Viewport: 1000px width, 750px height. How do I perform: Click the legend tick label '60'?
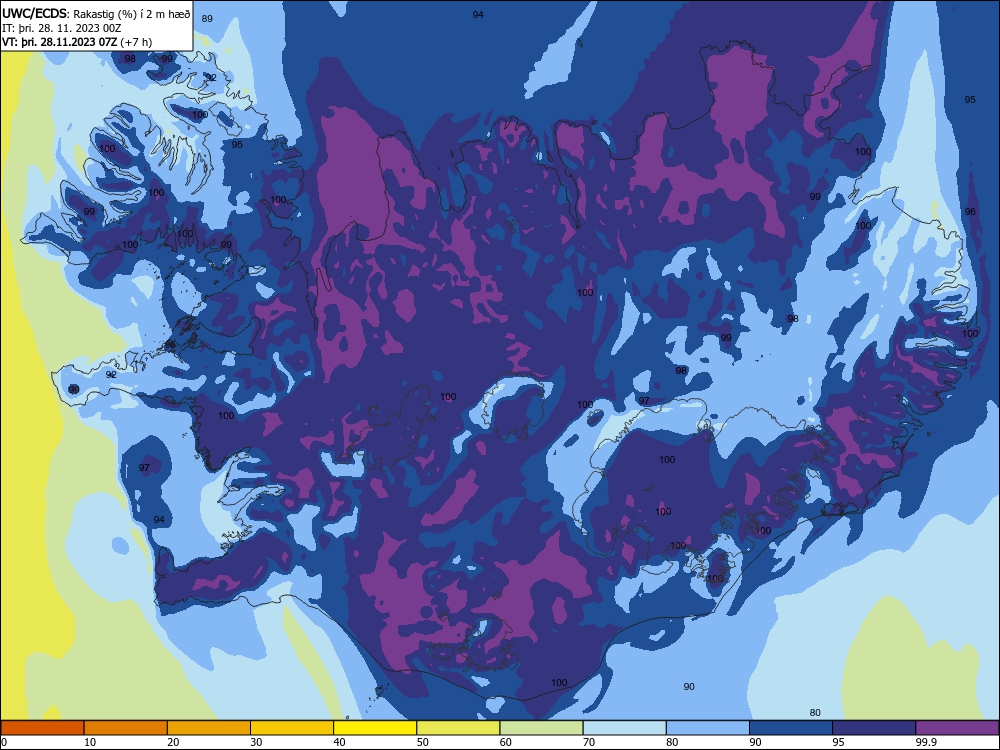click(506, 742)
